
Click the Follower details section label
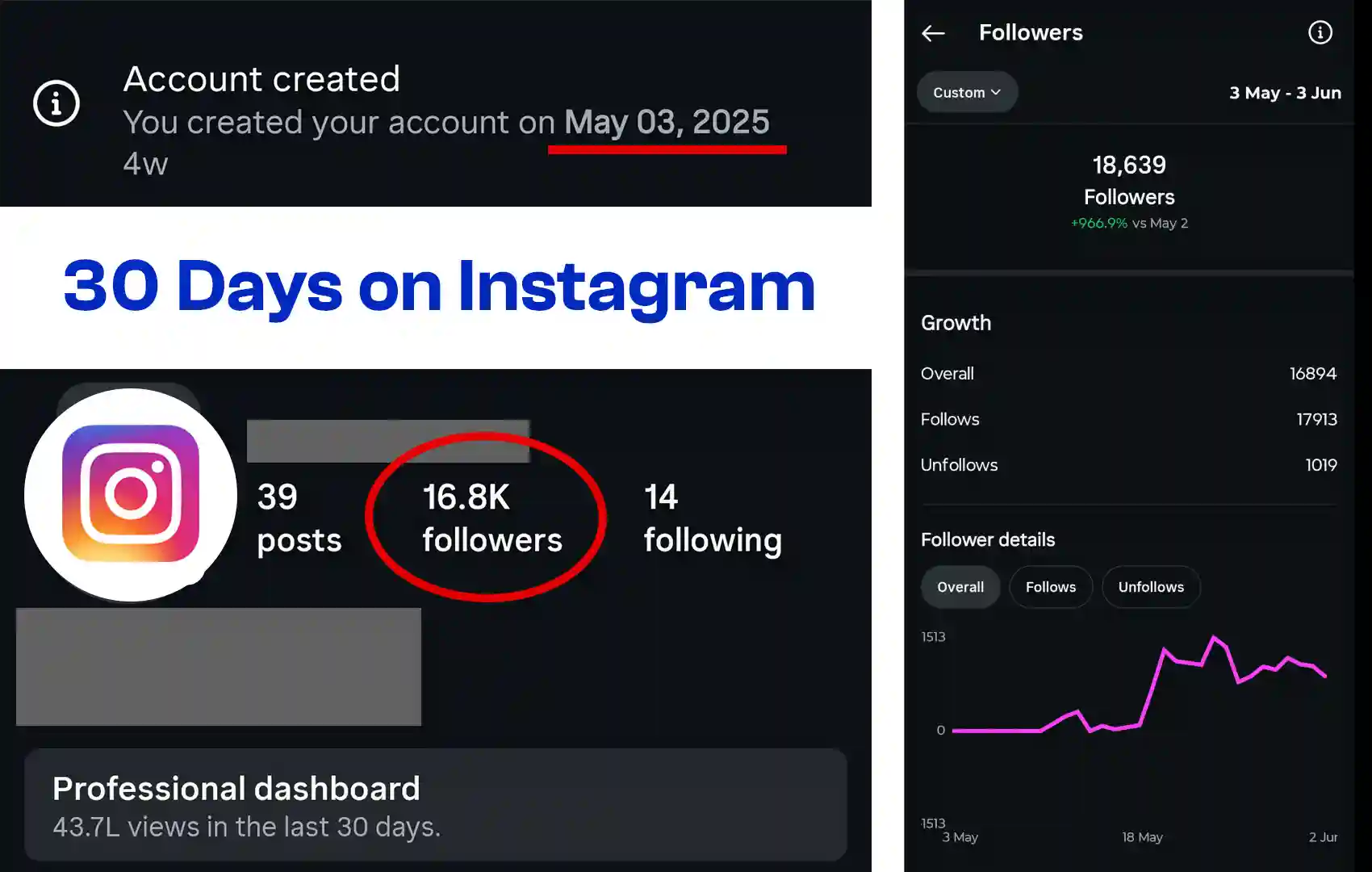[988, 539]
